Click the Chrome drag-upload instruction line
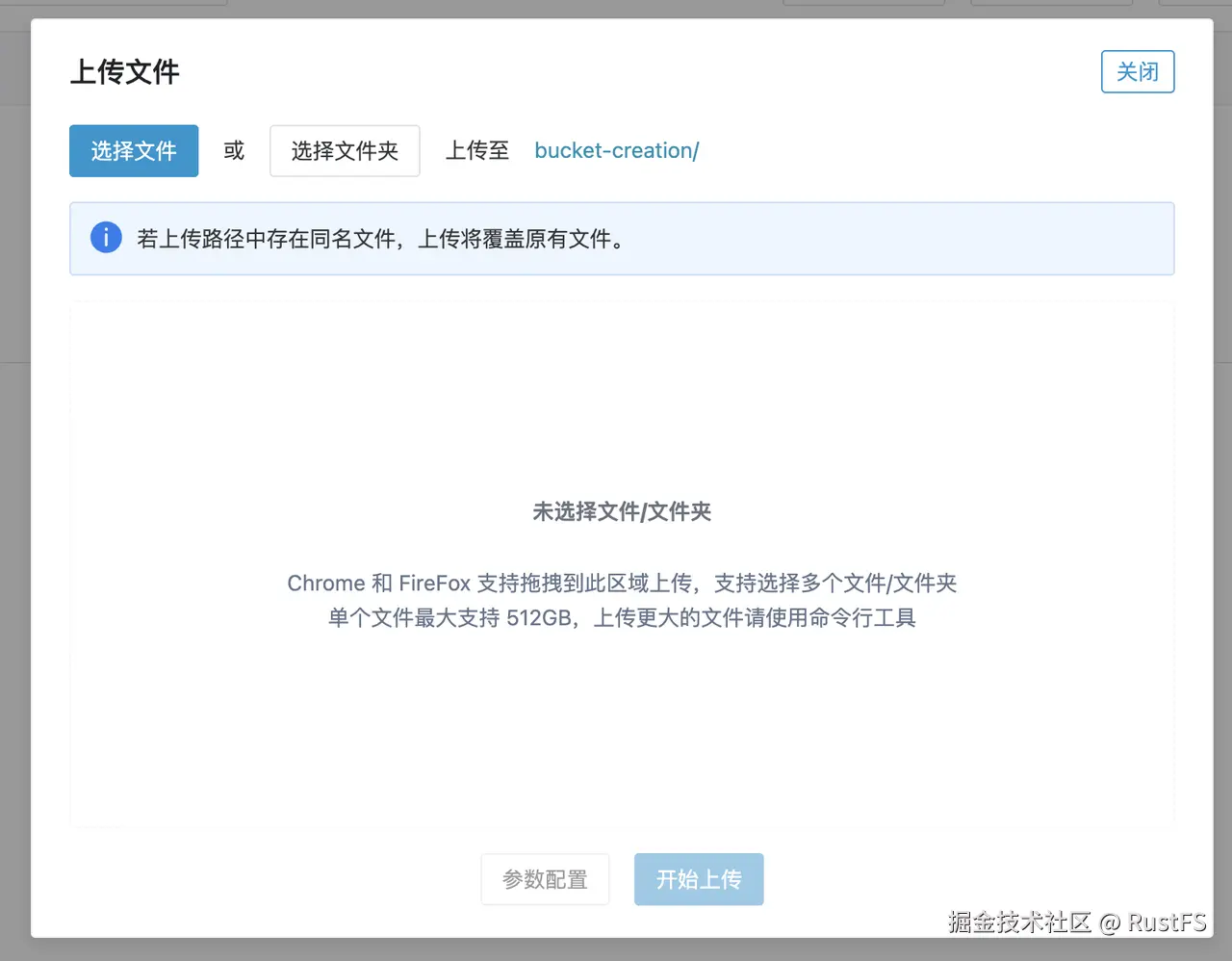Viewport: 1232px width, 961px height. (621, 583)
